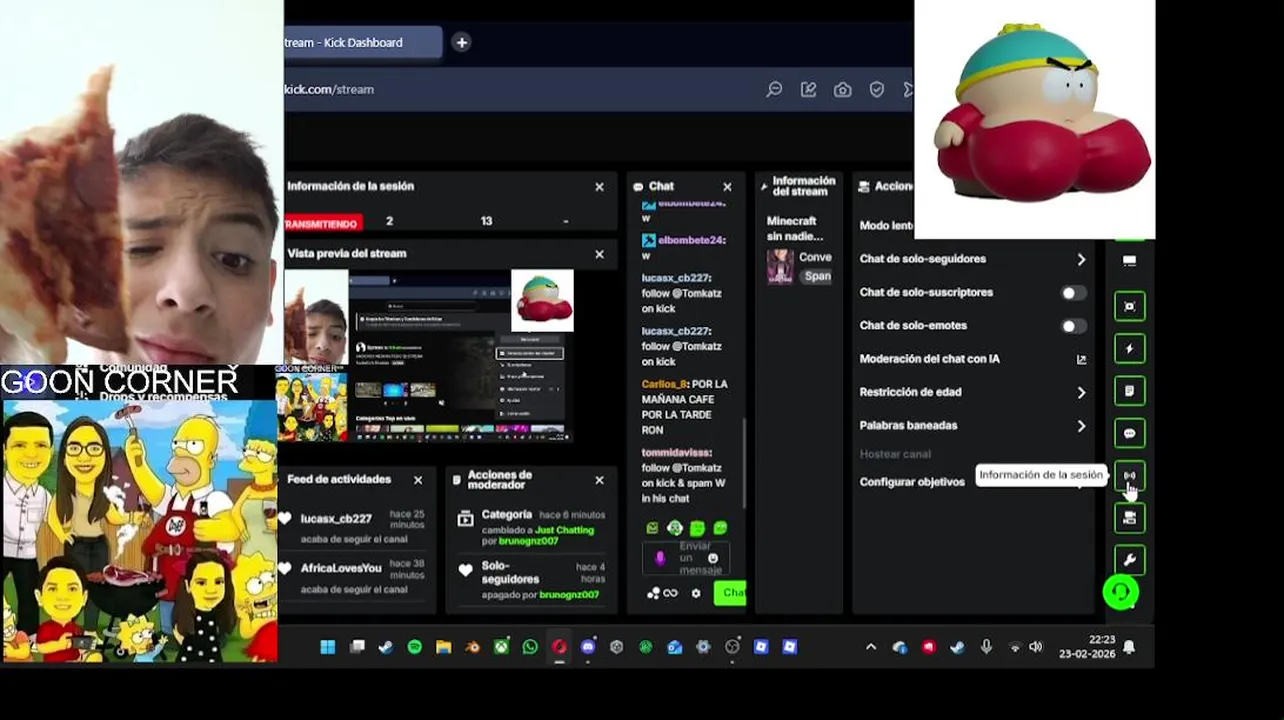Screen dimensions: 1284x720
Task: Open Windows Start menu
Action: click(327, 647)
